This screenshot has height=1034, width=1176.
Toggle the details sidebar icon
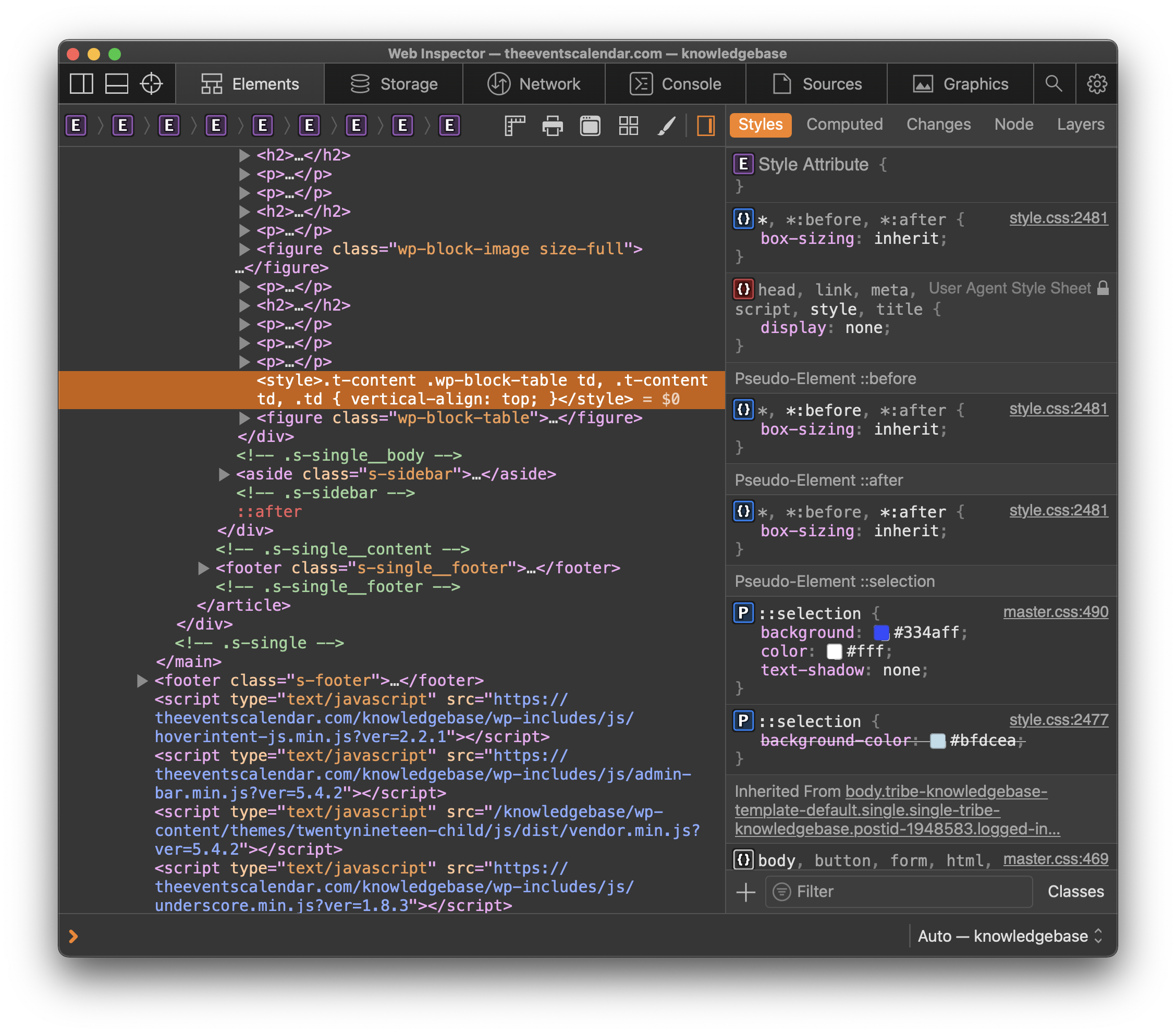point(706,126)
